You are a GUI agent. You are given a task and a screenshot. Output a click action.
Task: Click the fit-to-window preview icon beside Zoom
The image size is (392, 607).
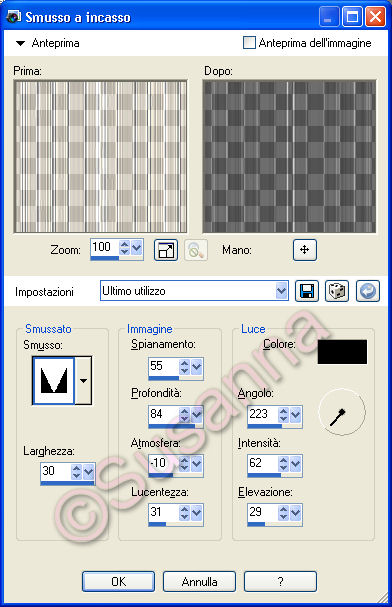coord(166,250)
